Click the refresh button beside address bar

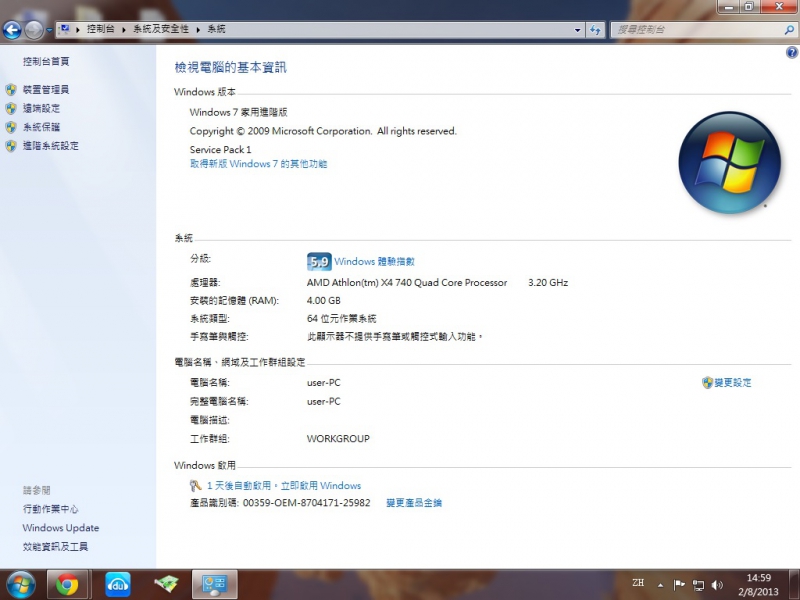596,30
